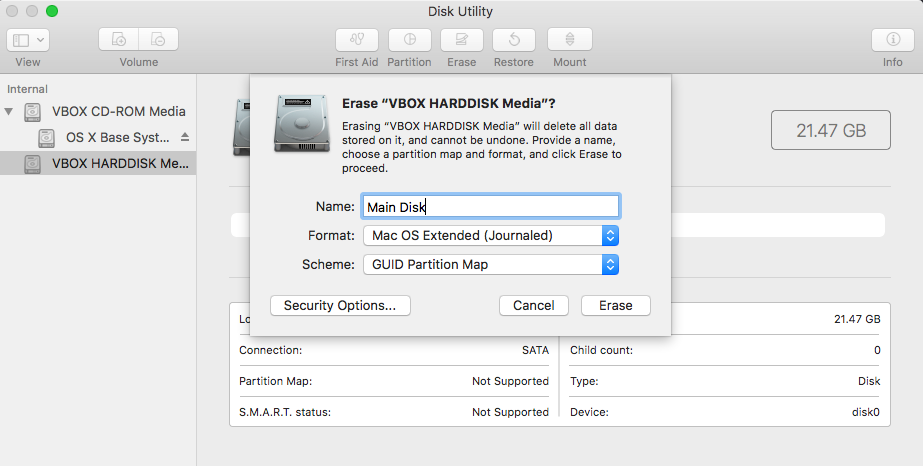The image size is (923, 466).
Task: Click the S.M.A.R.T. status label
Action: (285, 412)
